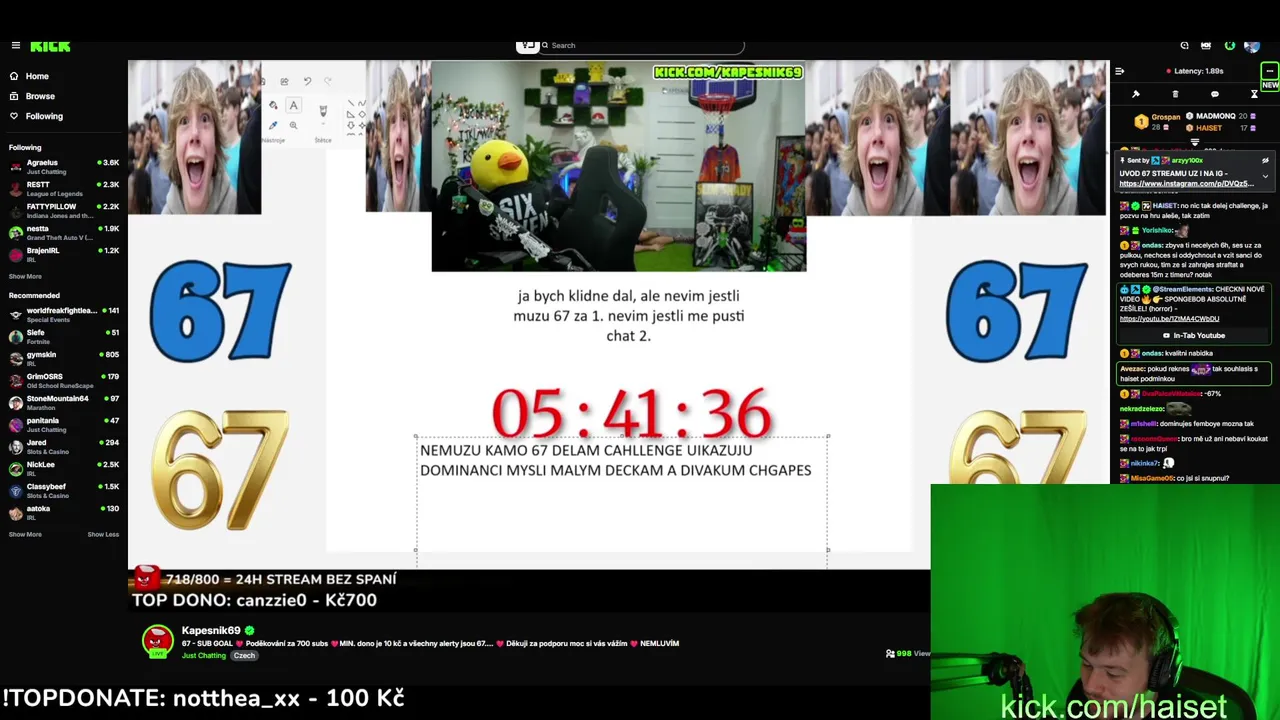Go to Home in the sidebar
Viewport: 1280px width, 720px height.
37,76
